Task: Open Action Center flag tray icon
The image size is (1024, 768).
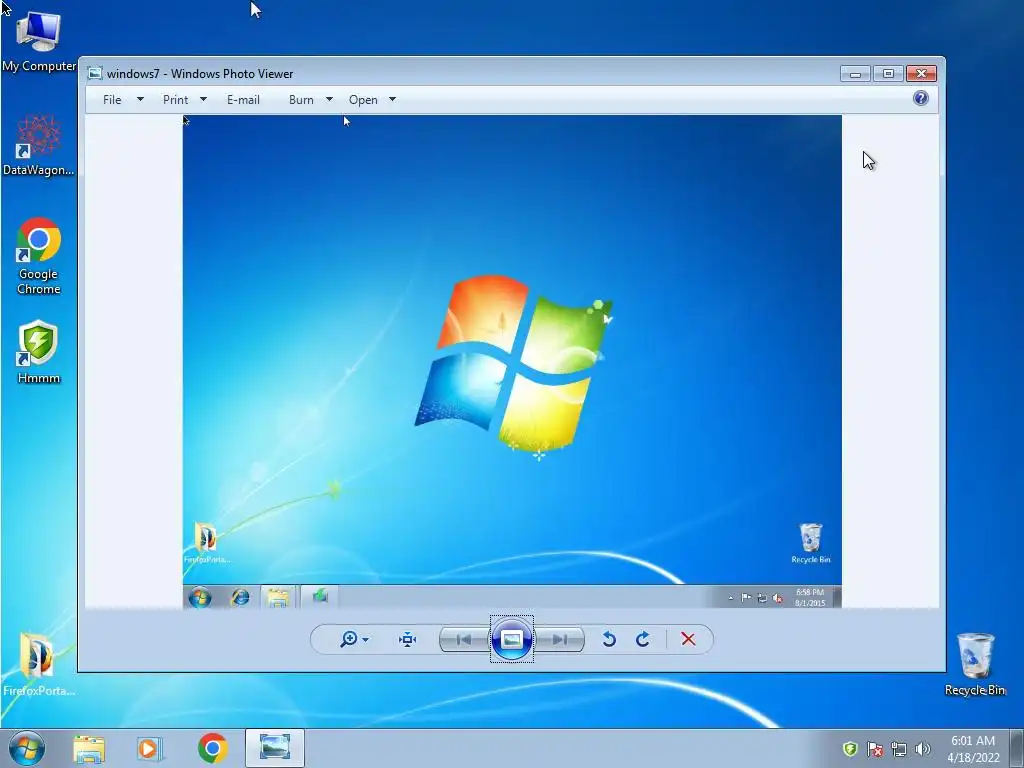Action: [x=875, y=749]
